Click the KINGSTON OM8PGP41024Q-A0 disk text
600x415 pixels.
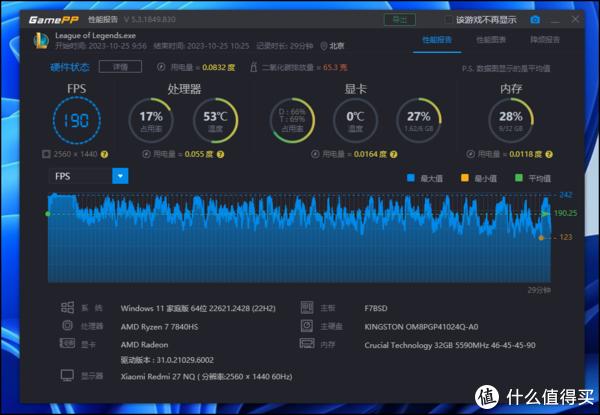pyautogui.click(x=421, y=327)
